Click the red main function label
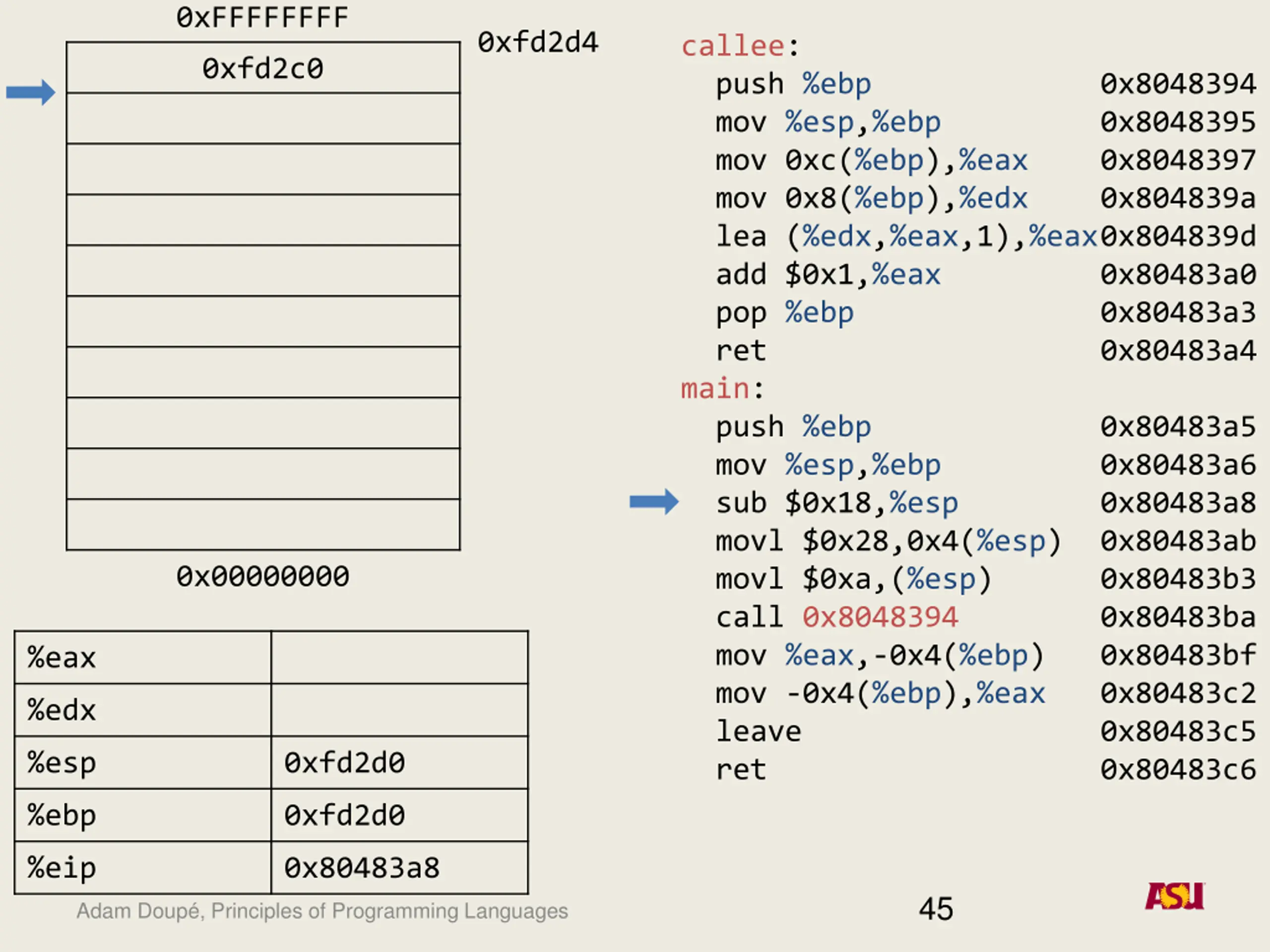Screen dimensions: 1270x952 pyautogui.click(x=715, y=389)
